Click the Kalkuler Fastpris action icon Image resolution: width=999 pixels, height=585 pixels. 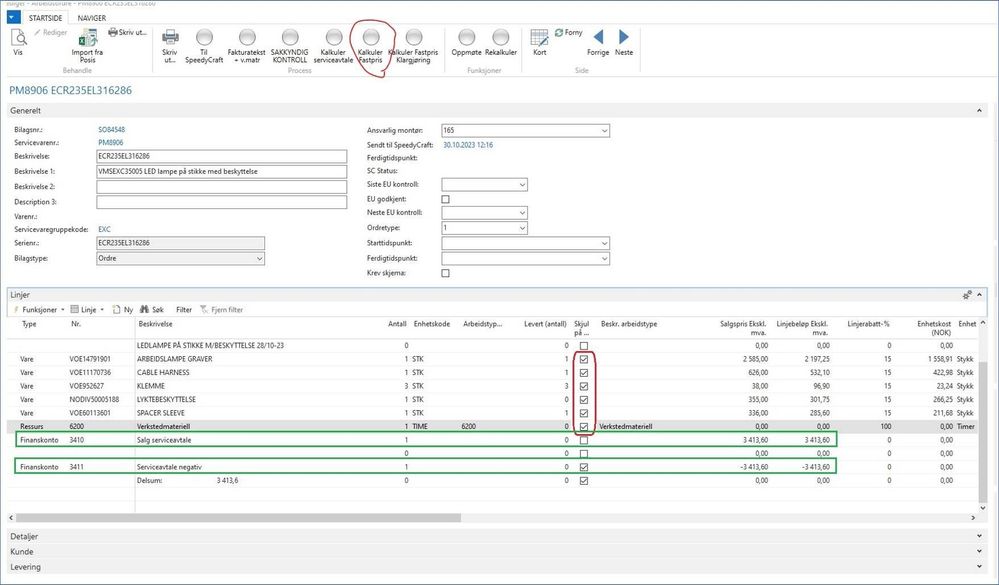371,38
